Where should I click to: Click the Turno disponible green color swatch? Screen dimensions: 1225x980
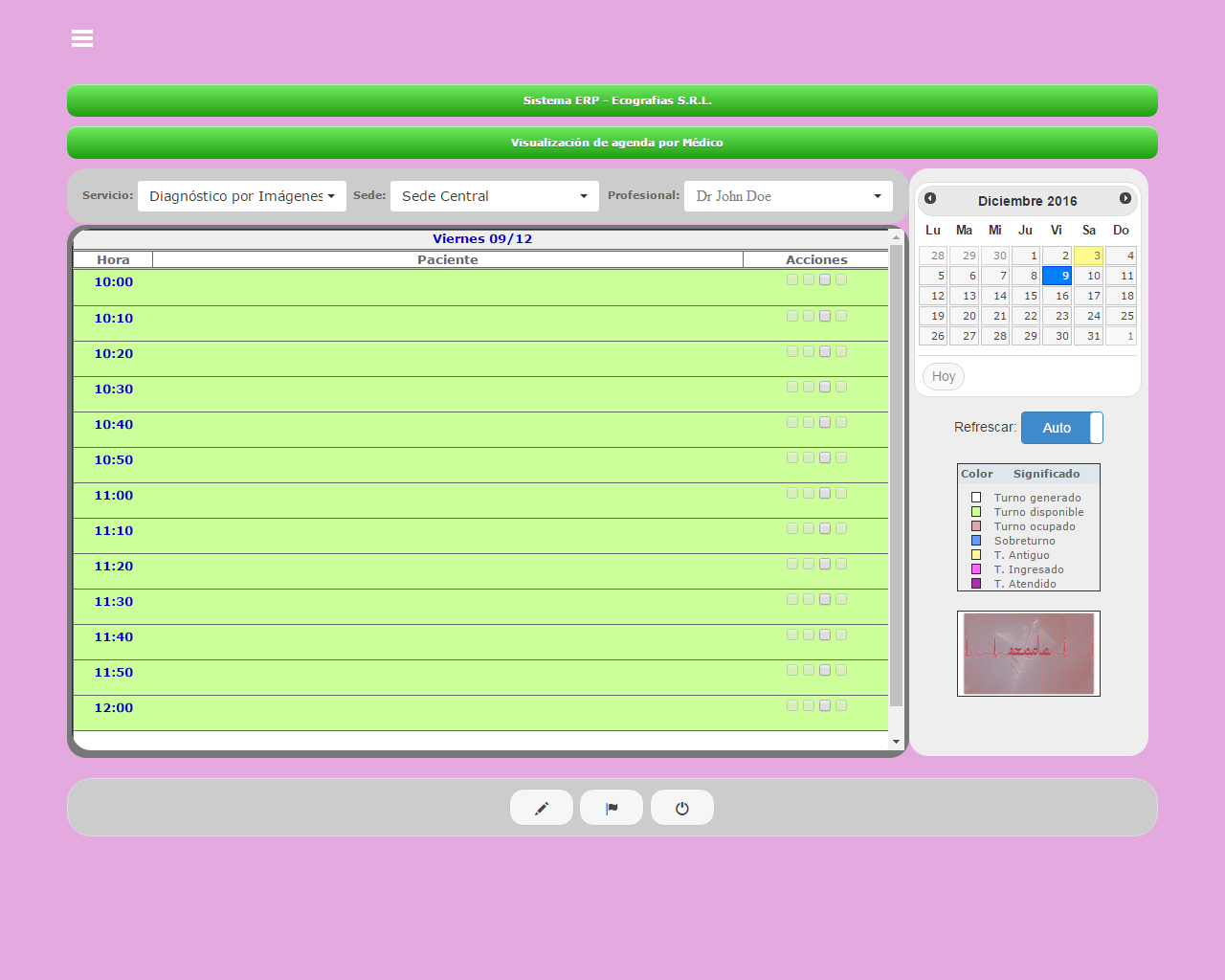point(976,512)
